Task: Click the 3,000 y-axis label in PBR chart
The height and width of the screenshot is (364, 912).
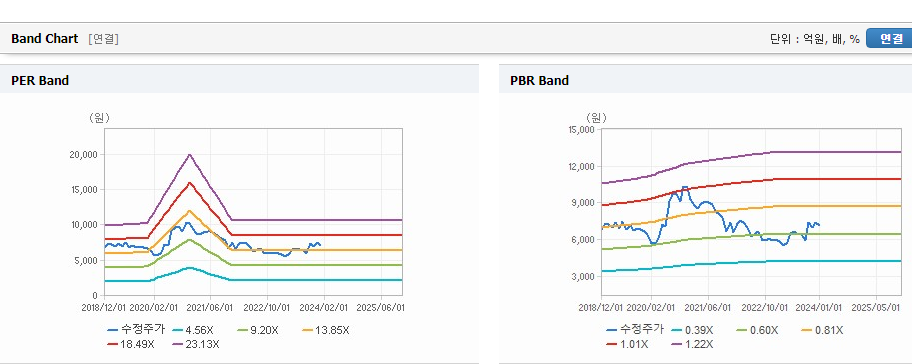Action: [x=584, y=276]
